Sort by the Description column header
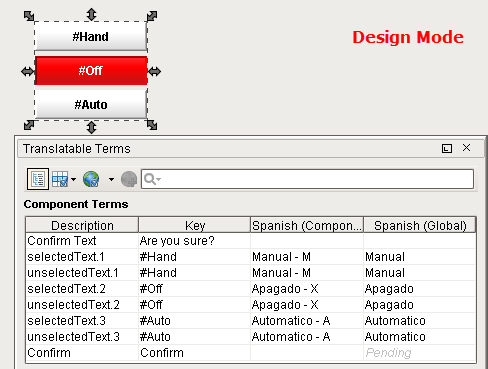The image size is (488, 369). point(82,225)
